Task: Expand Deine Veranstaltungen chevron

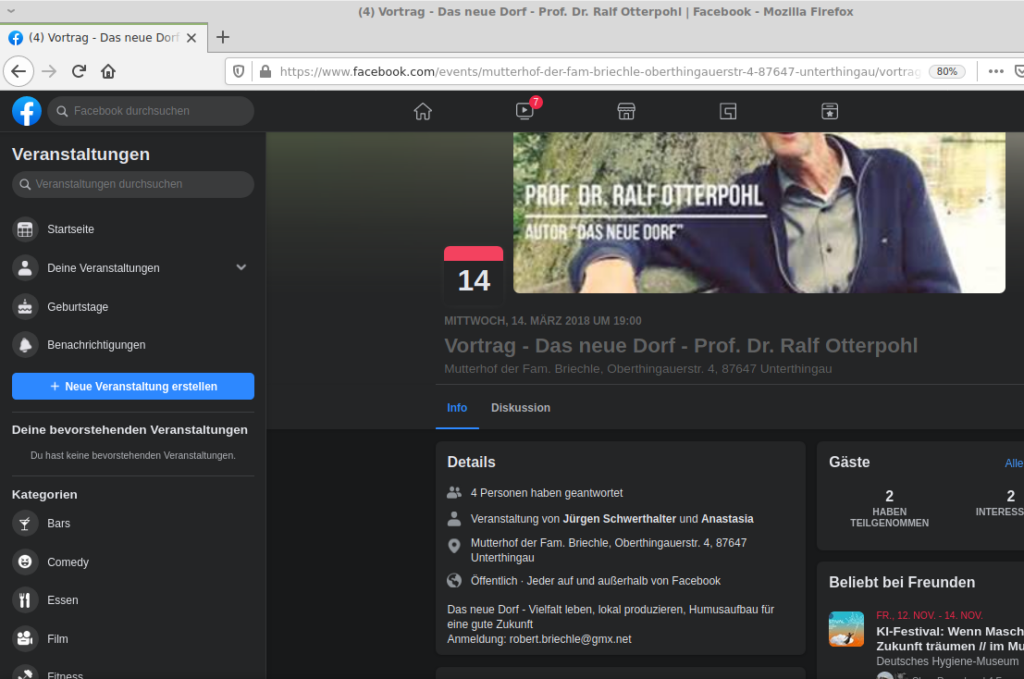Action: (241, 267)
